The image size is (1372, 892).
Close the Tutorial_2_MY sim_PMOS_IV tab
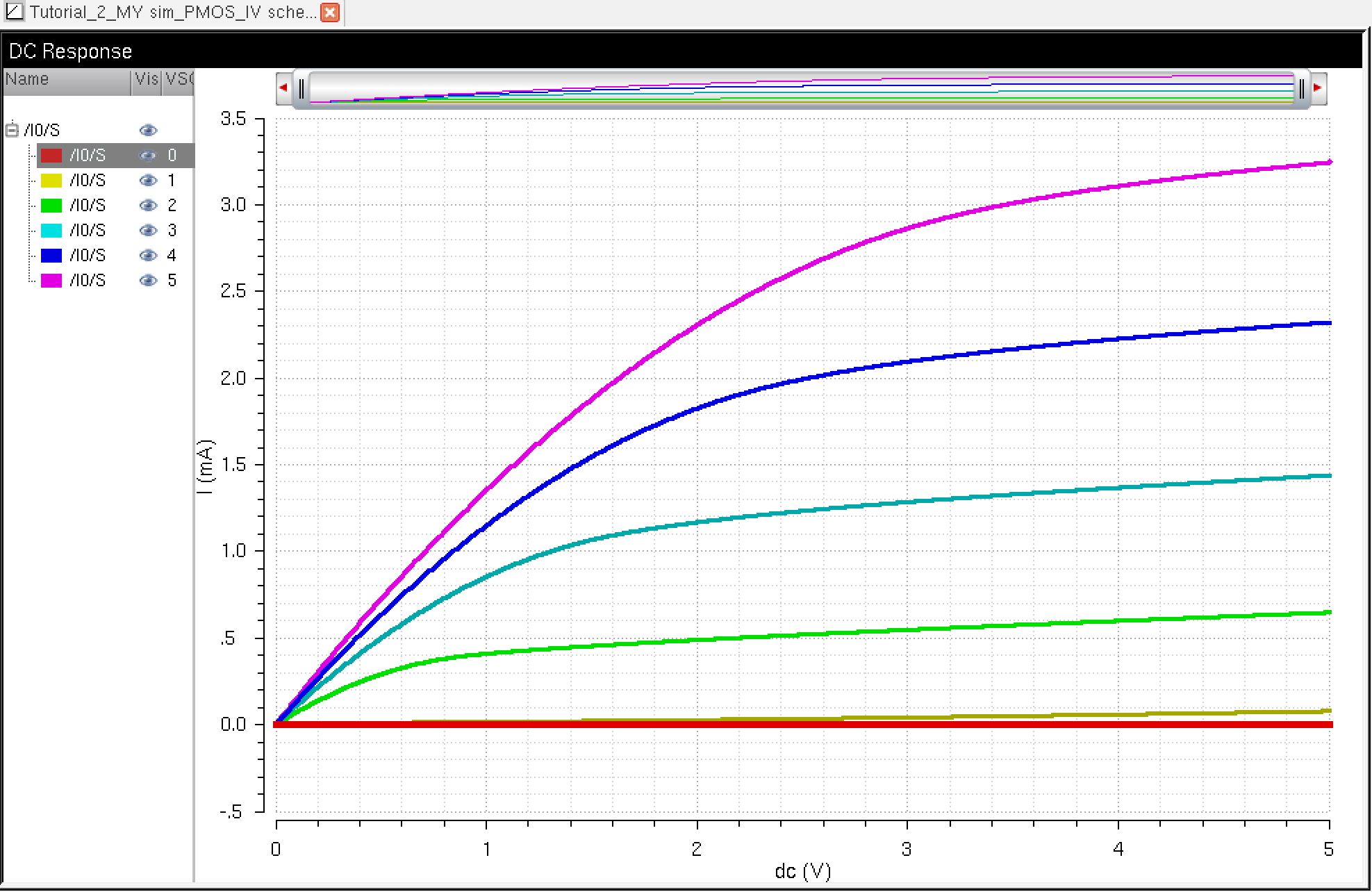331,13
